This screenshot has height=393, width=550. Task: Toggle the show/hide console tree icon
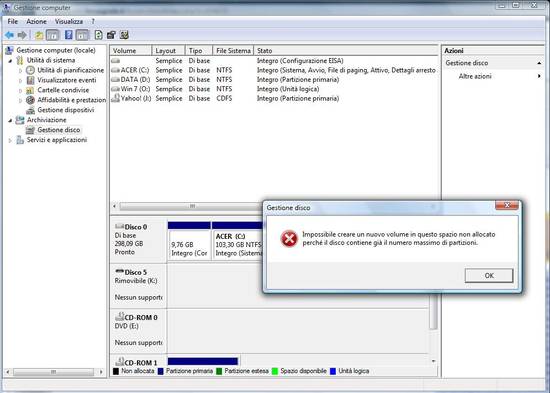[x=53, y=35]
